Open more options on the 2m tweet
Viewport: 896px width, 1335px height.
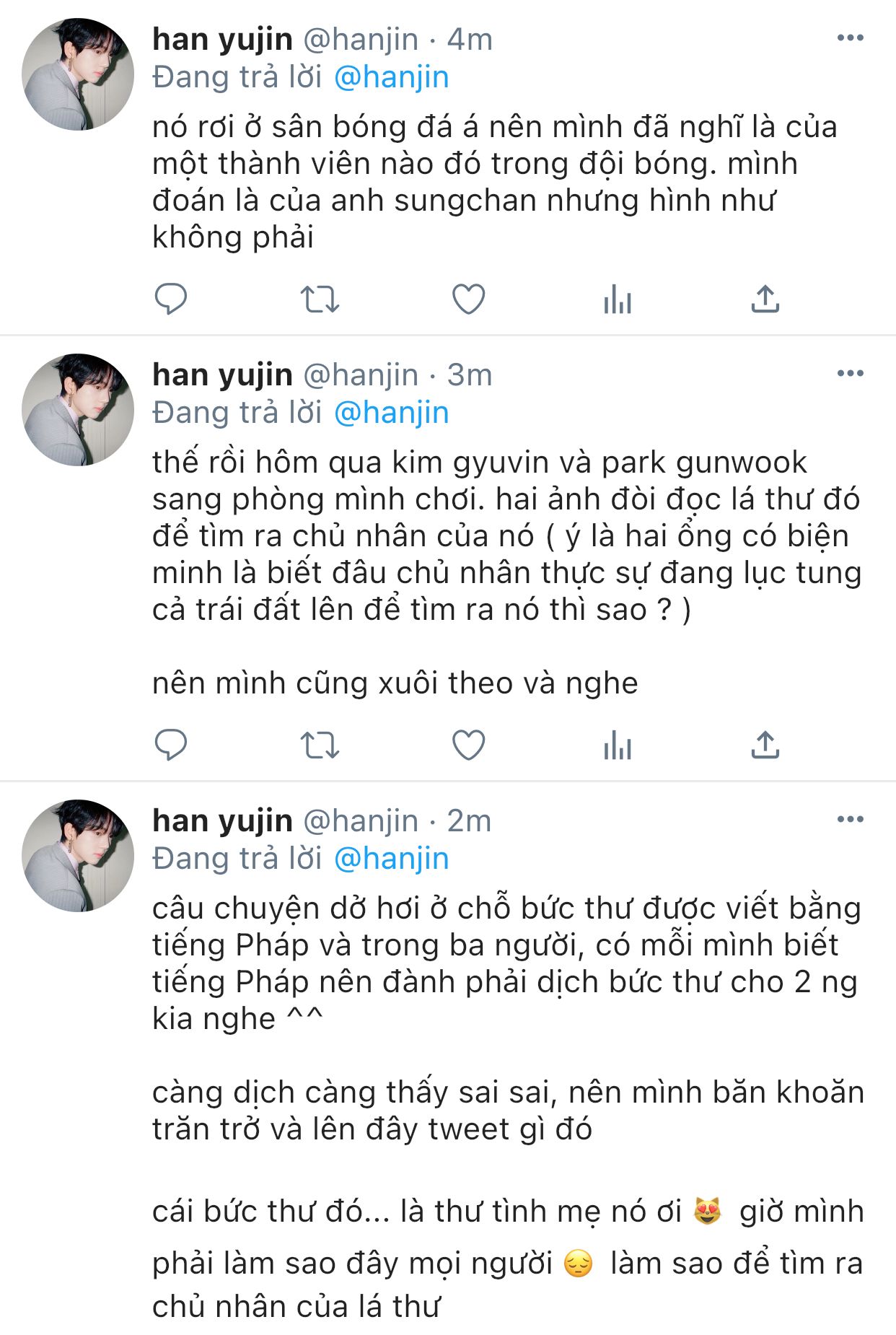(x=850, y=820)
